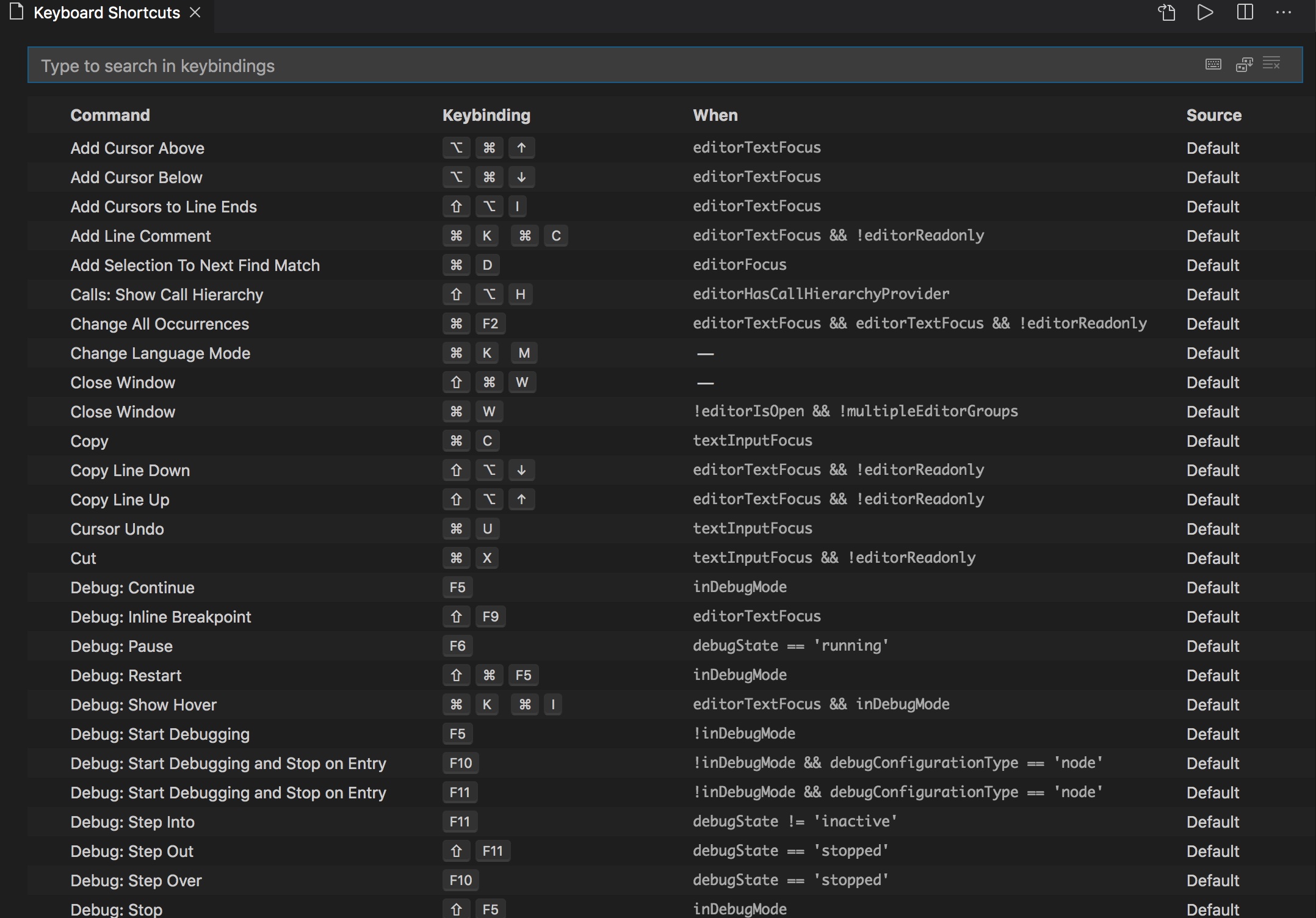
Task: Click the overflow menu icon in toolbar
Action: [x=1283, y=12]
